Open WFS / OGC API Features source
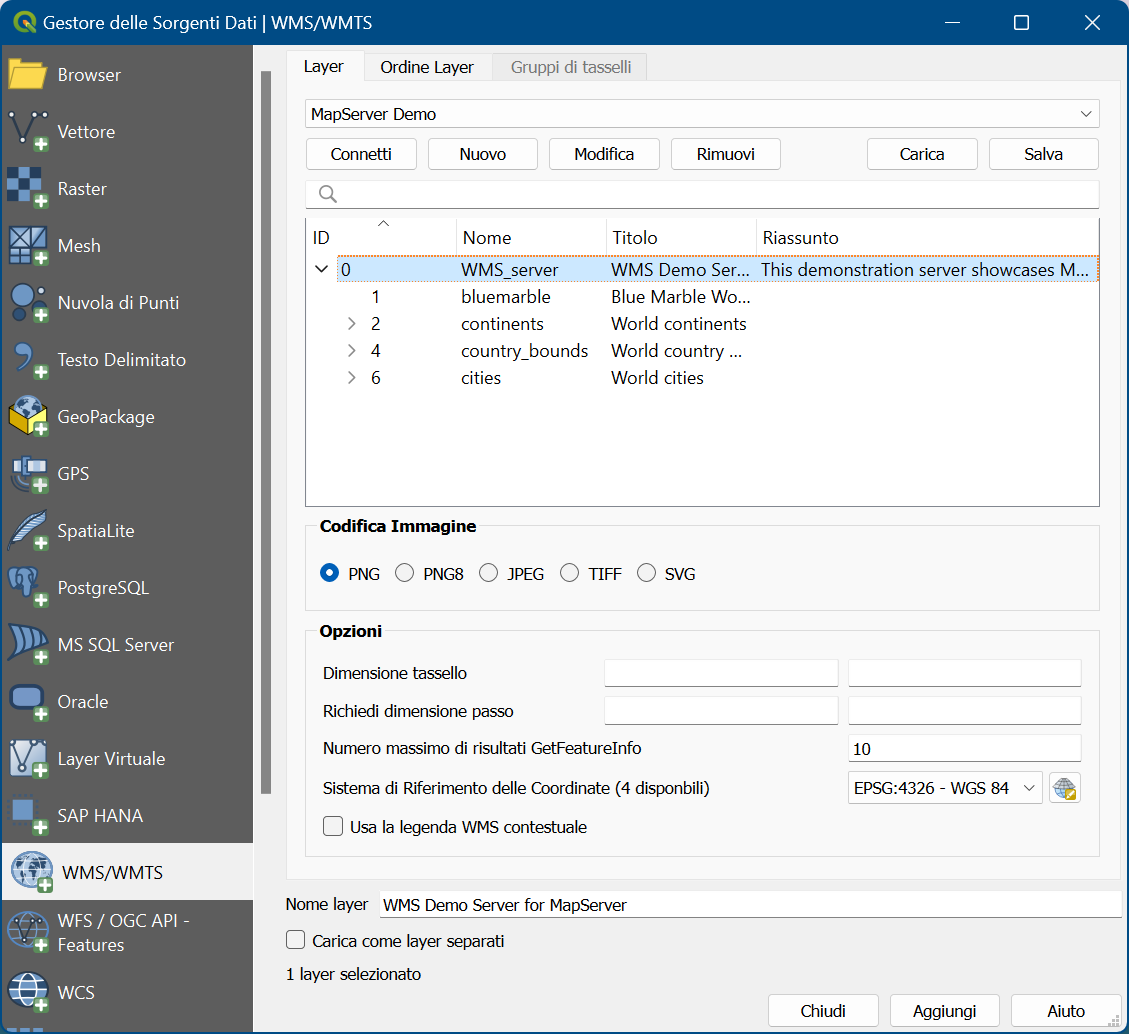 (127, 932)
